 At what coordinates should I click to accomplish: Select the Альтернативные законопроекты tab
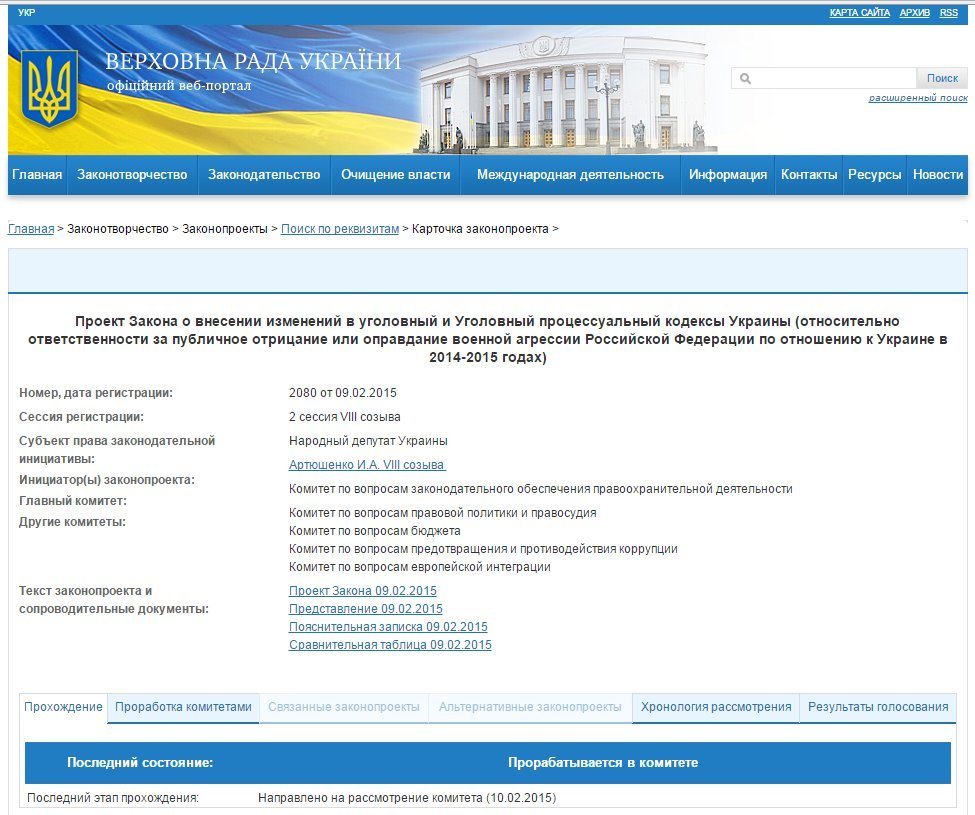530,707
